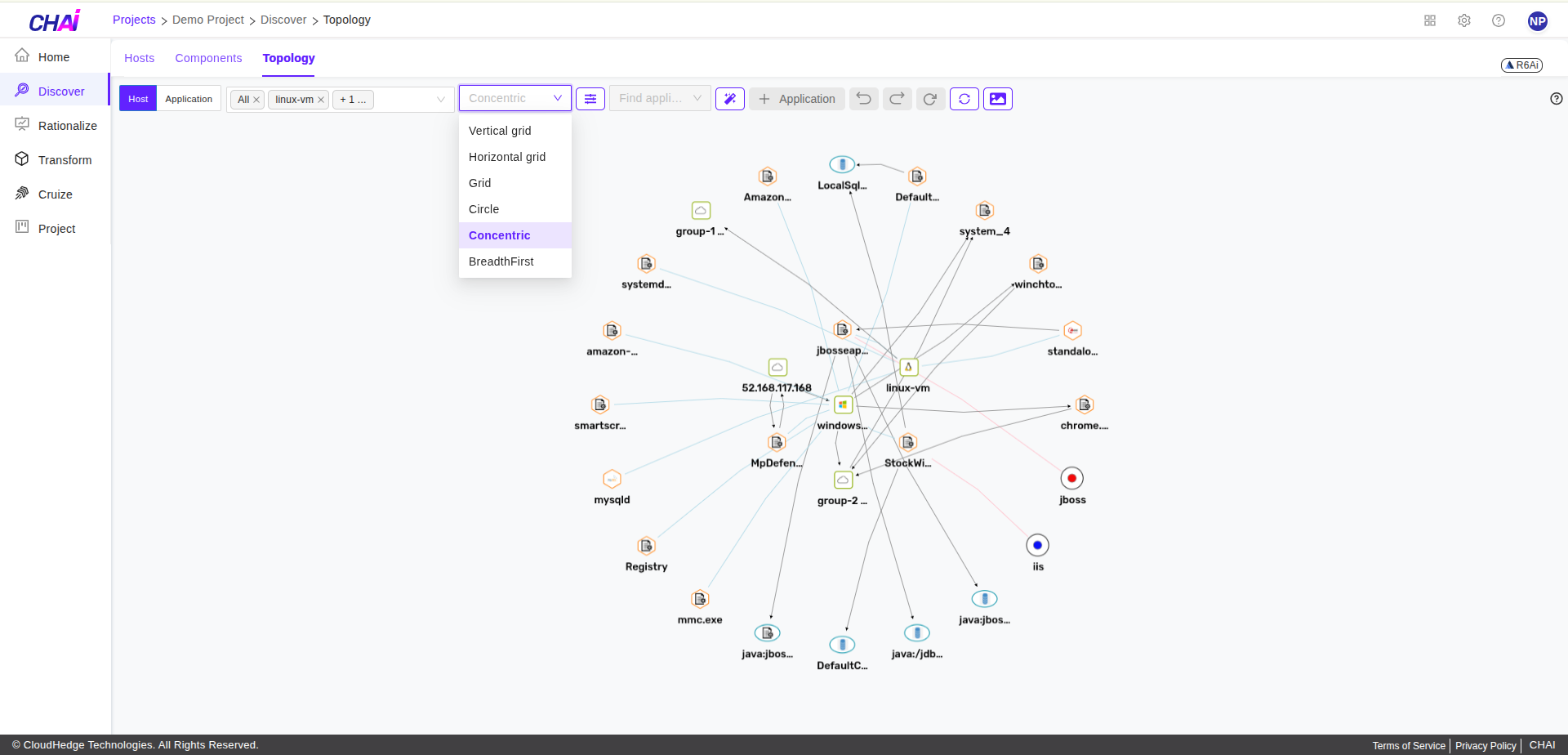The width and height of the screenshot is (1568, 755).
Task: Click the linux-vm host node icon
Action: [908, 368]
